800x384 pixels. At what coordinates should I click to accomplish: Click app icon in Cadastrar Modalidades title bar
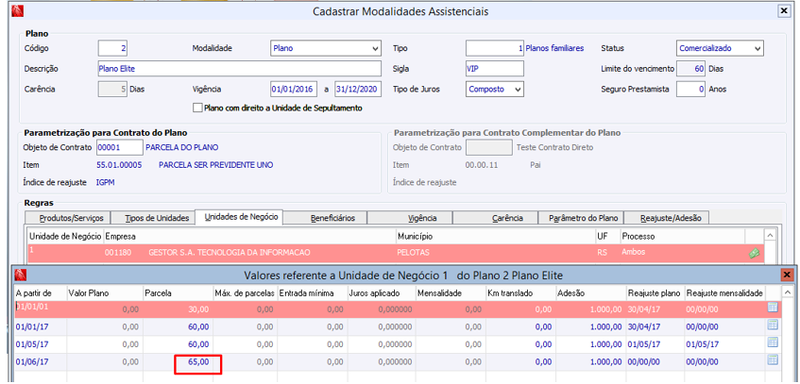(17, 11)
